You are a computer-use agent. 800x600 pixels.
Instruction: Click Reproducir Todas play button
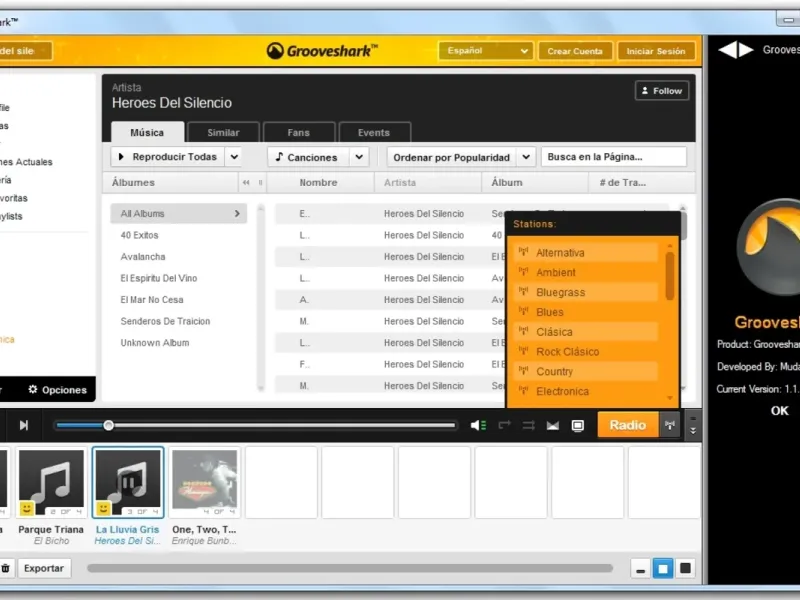click(168, 157)
